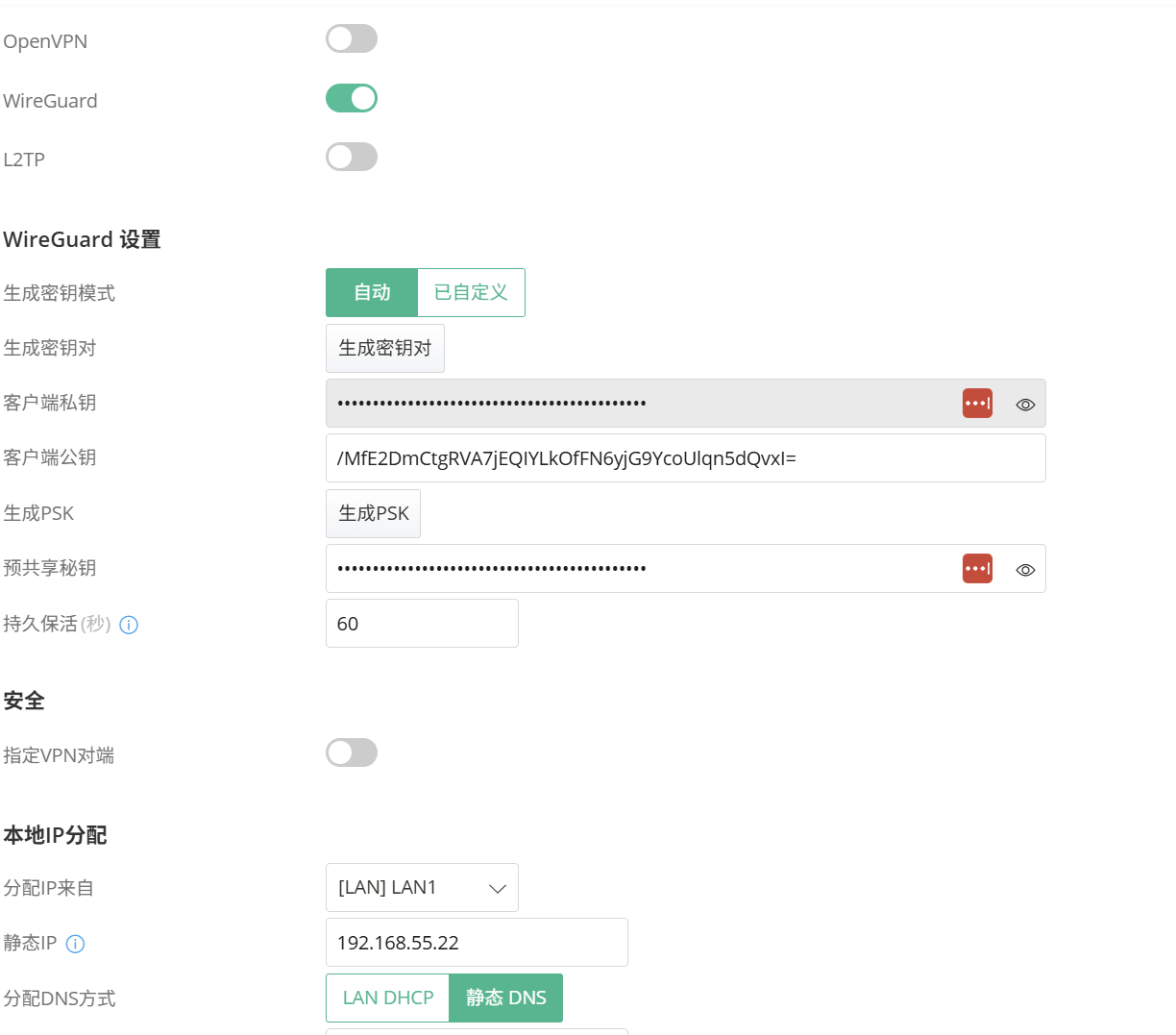Open the info tooltip next to 持久保活
This screenshot has height=1035, width=1176.
(x=129, y=625)
